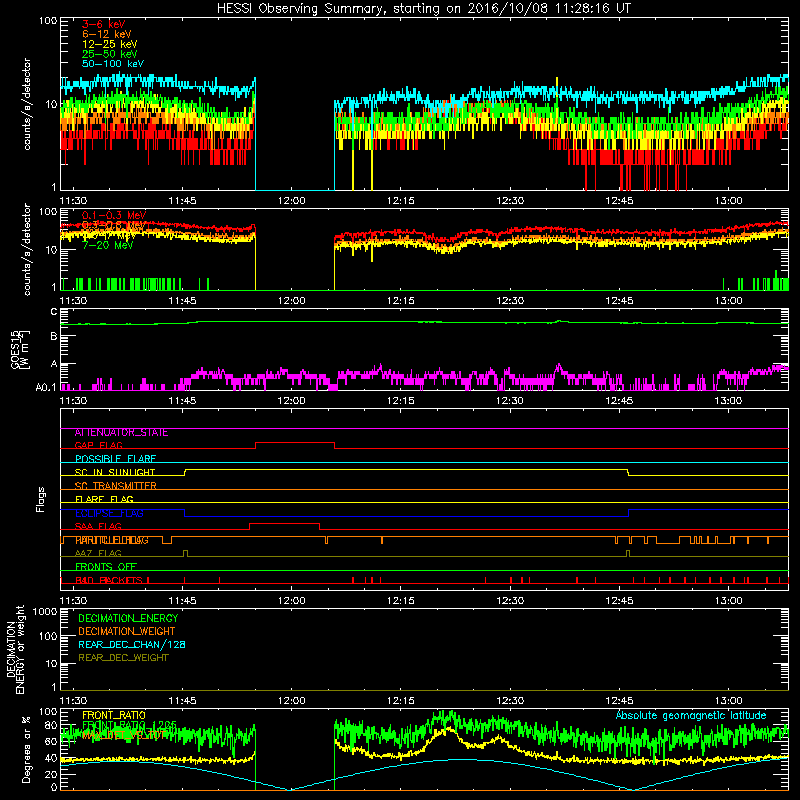
Task: Select the DECIMATION_WEIGHT legend label
Action: click(x=127, y=632)
